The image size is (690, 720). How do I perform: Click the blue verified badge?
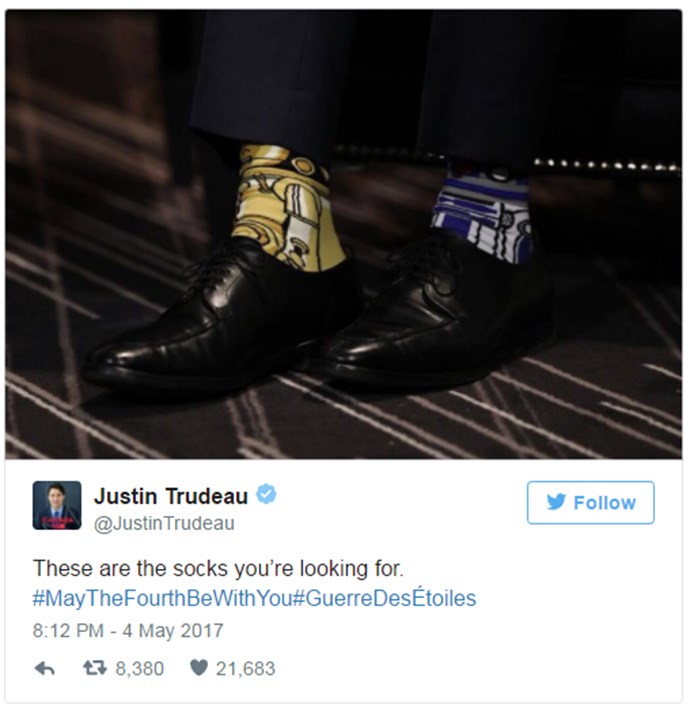click(x=266, y=495)
